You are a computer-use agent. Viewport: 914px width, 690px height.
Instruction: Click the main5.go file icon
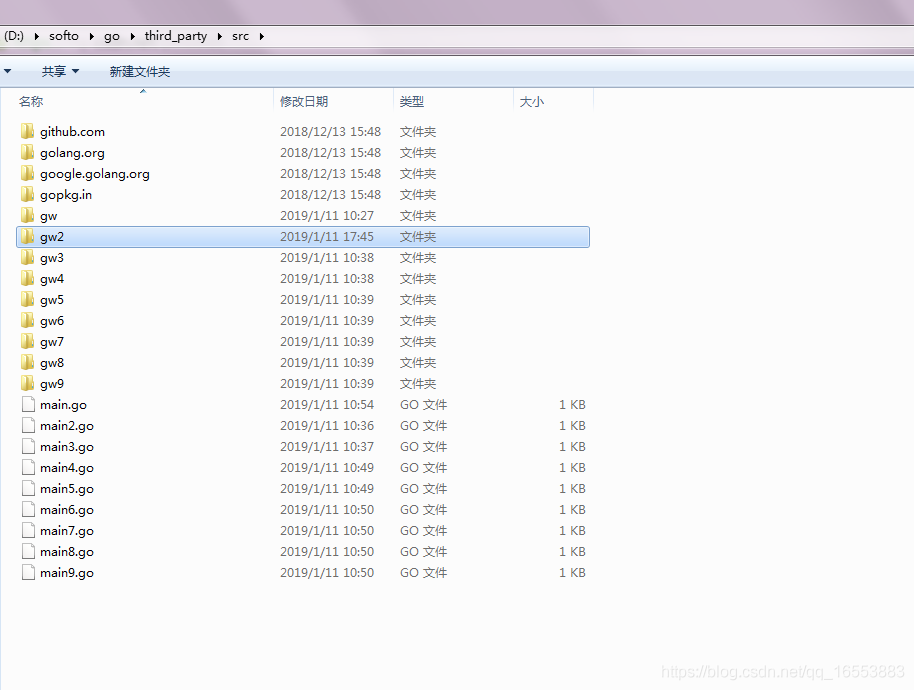click(28, 488)
